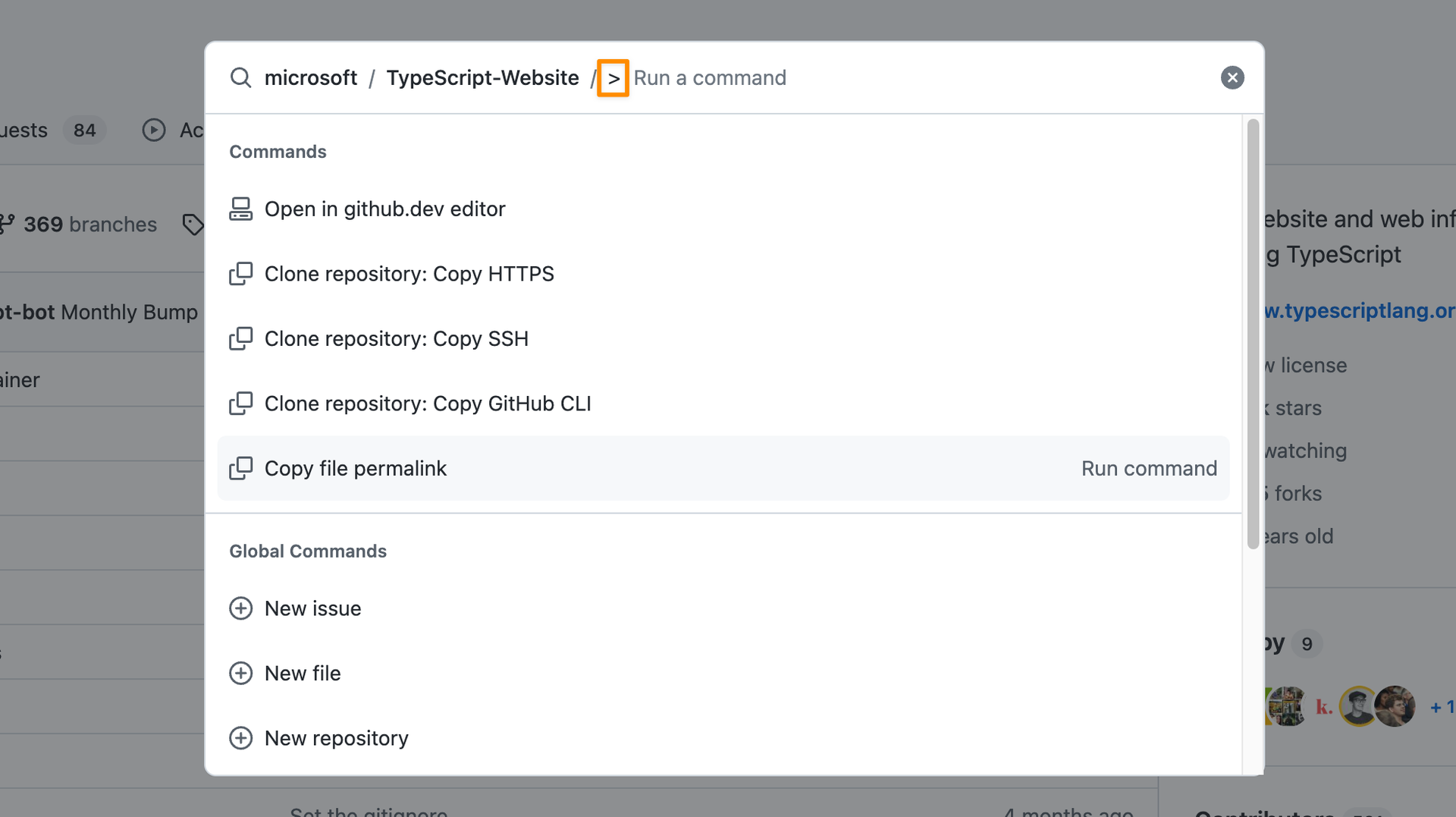Select the TypeScript-Website scope breadcrumb

(x=482, y=77)
